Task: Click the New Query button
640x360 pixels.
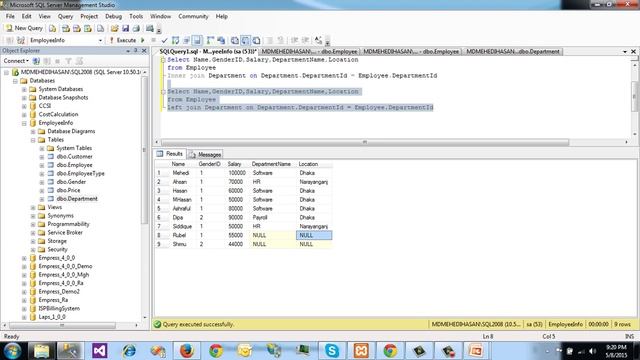Action: point(24,28)
